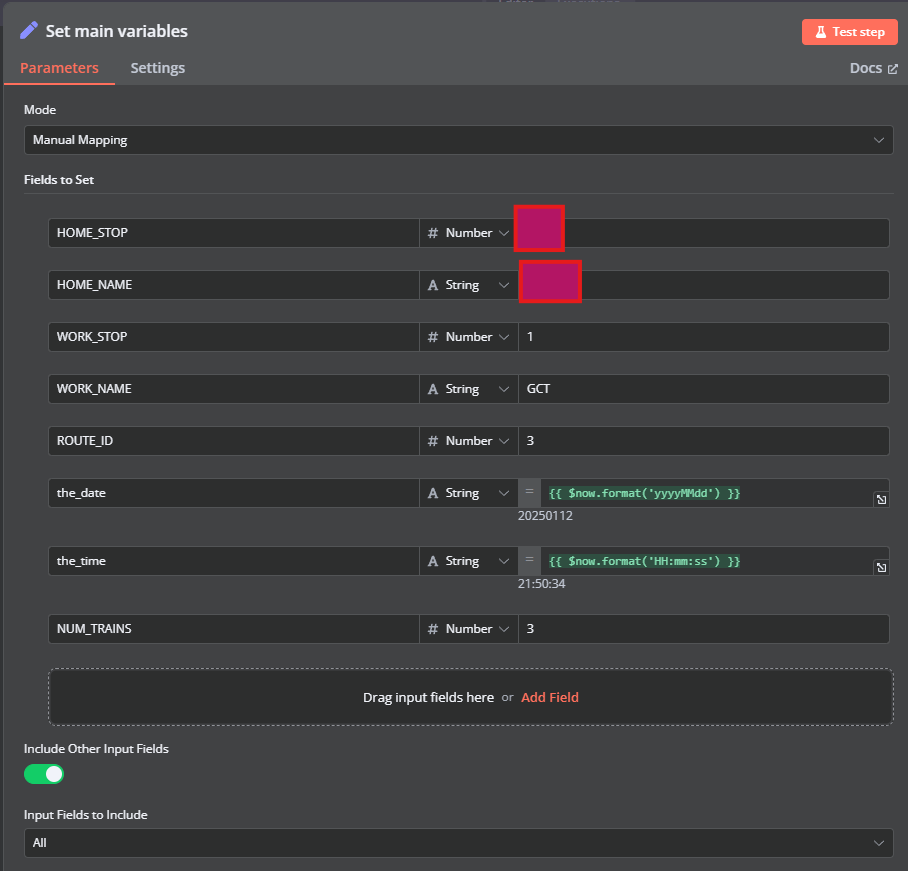Expand Input Fields to Include dropdown
The height and width of the screenshot is (871, 908).
pos(458,843)
